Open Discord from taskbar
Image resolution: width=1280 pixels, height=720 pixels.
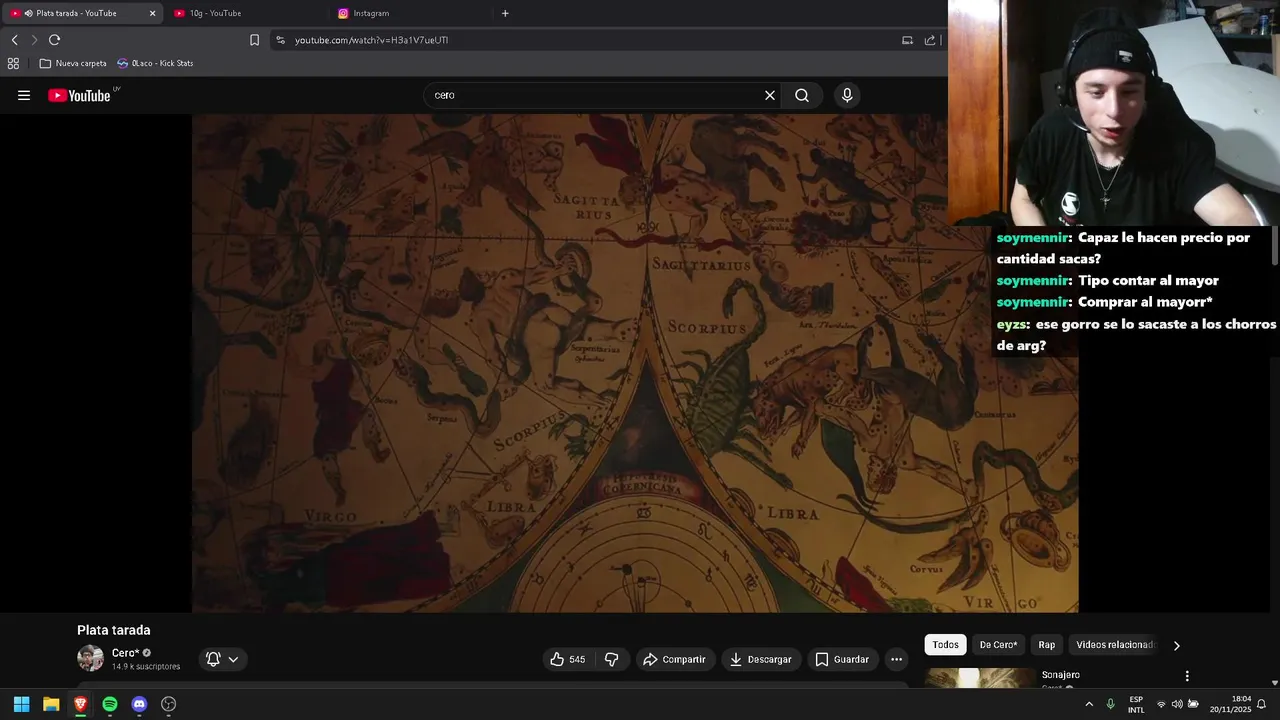139,704
